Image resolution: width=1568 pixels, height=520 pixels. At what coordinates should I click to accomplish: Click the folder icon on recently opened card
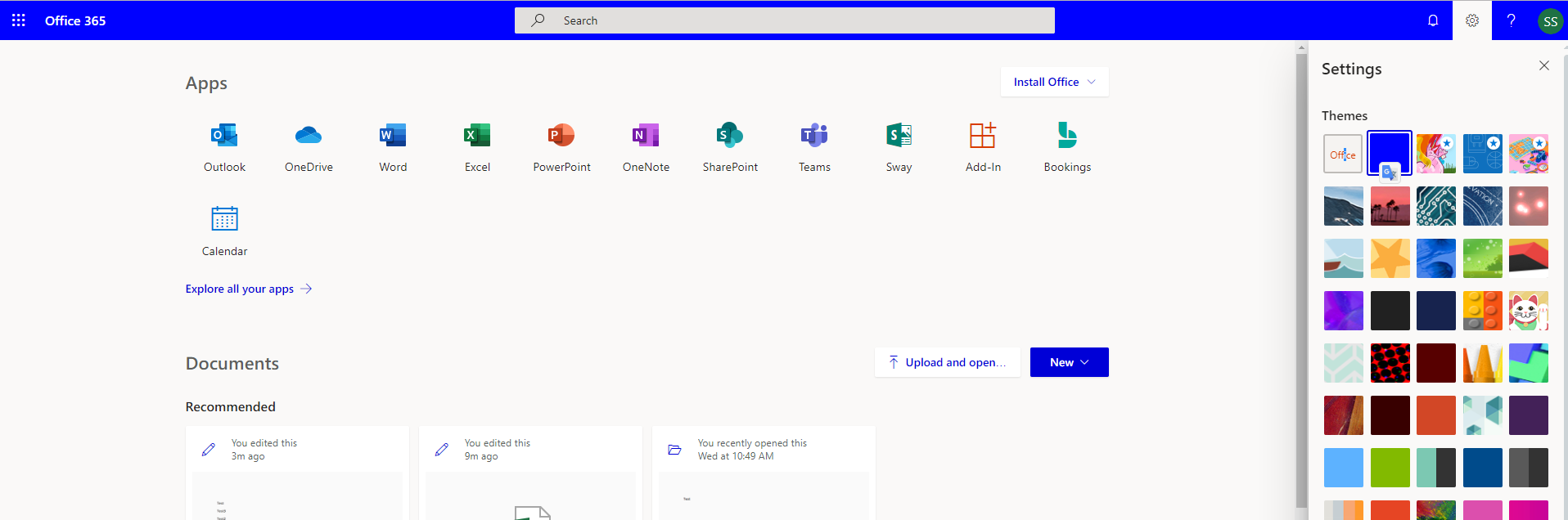pos(675,450)
